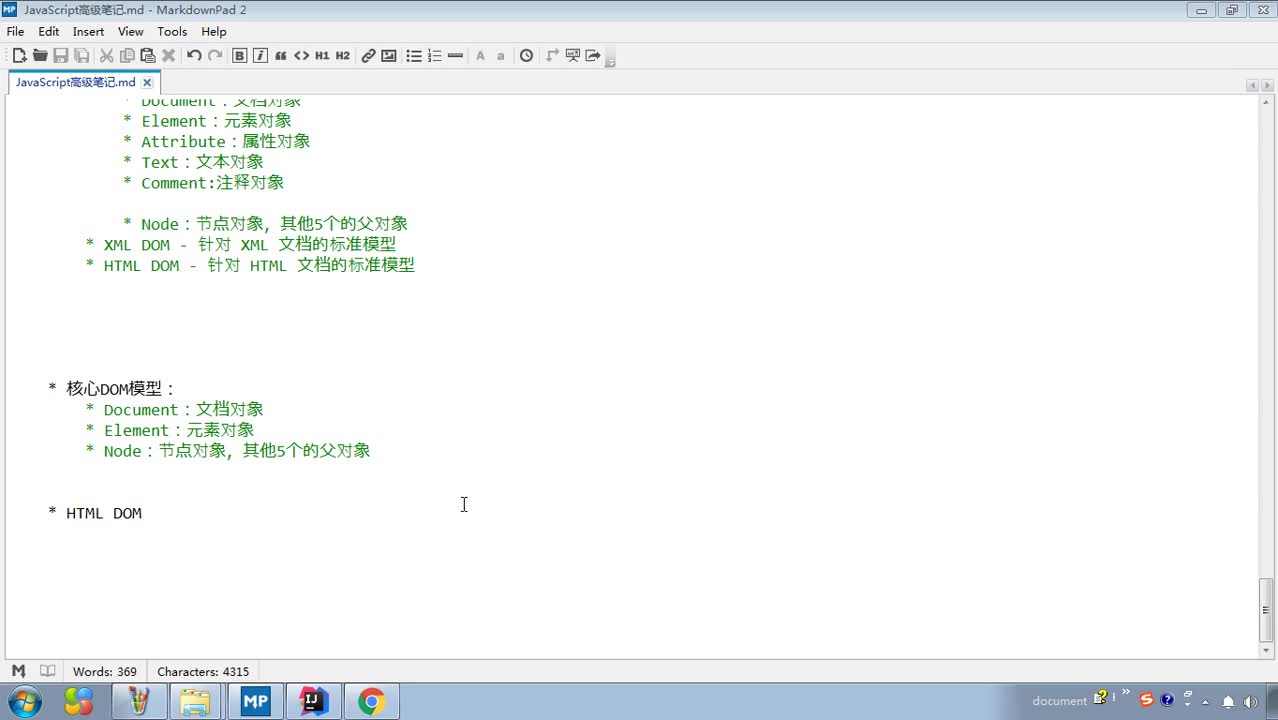Image resolution: width=1278 pixels, height=720 pixels.
Task: Apply bold formatting
Action: click(240, 56)
